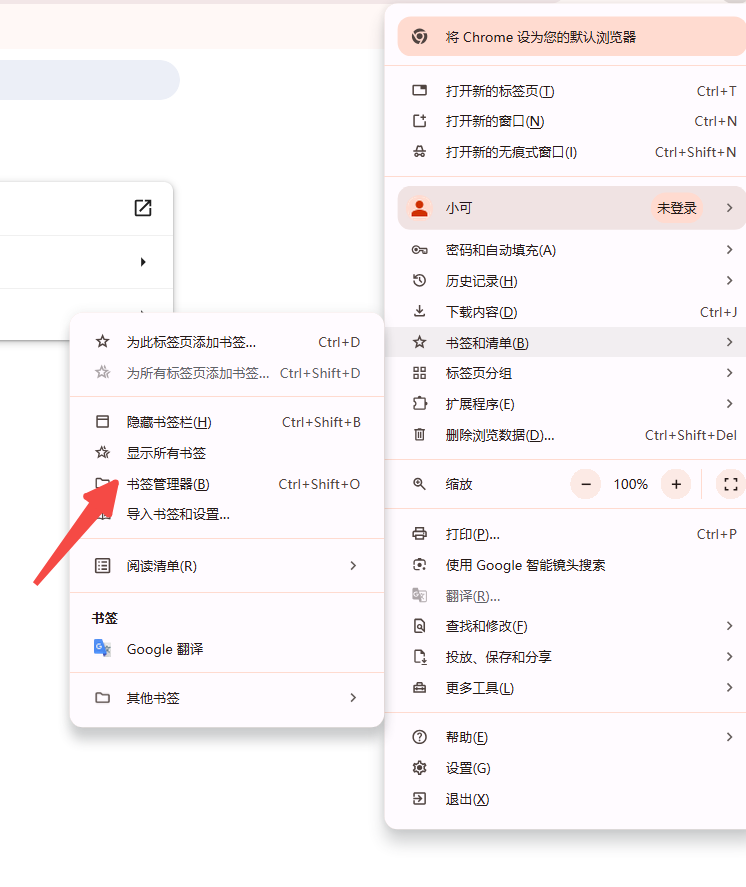Image resolution: width=746 pixels, height=887 pixels.
Task: Click the download arrow icon beside 下载内容
Action: (419, 311)
